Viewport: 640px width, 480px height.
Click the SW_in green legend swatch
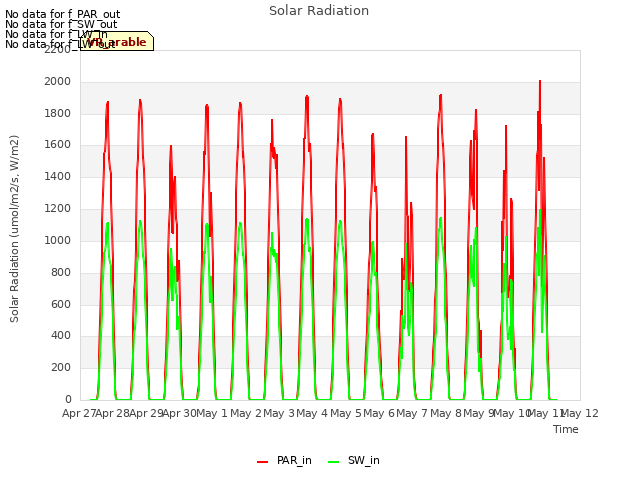click(x=333, y=462)
